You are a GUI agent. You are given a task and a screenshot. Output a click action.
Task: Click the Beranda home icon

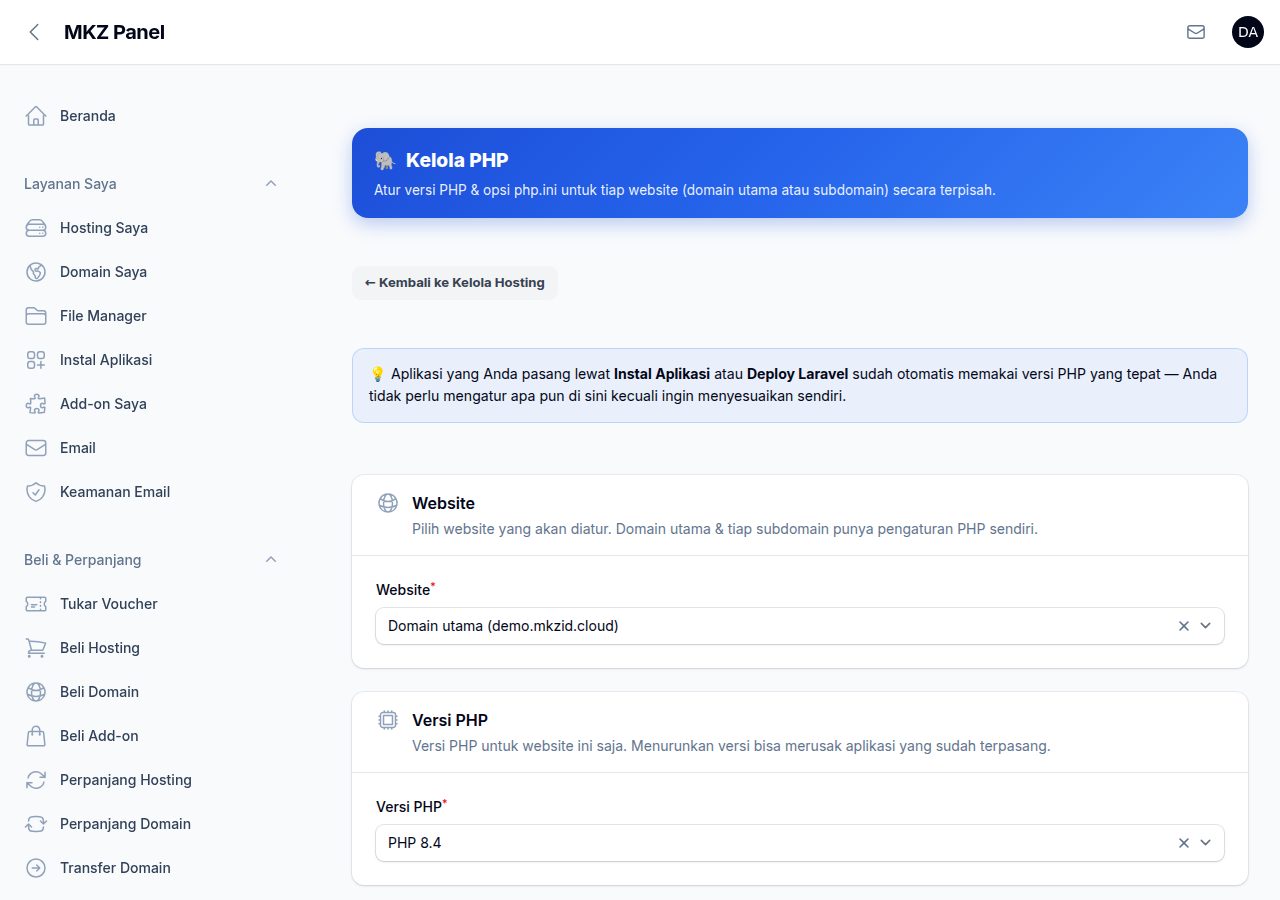pyautogui.click(x=36, y=116)
